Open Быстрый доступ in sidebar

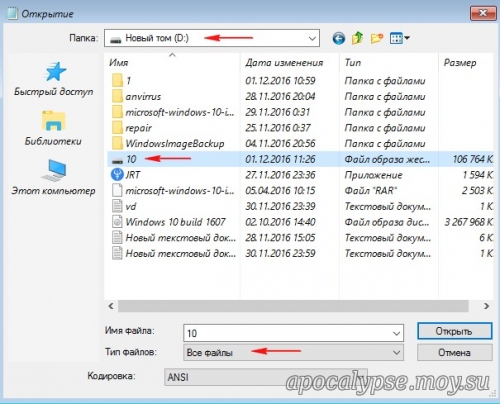click(x=54, y=79)
